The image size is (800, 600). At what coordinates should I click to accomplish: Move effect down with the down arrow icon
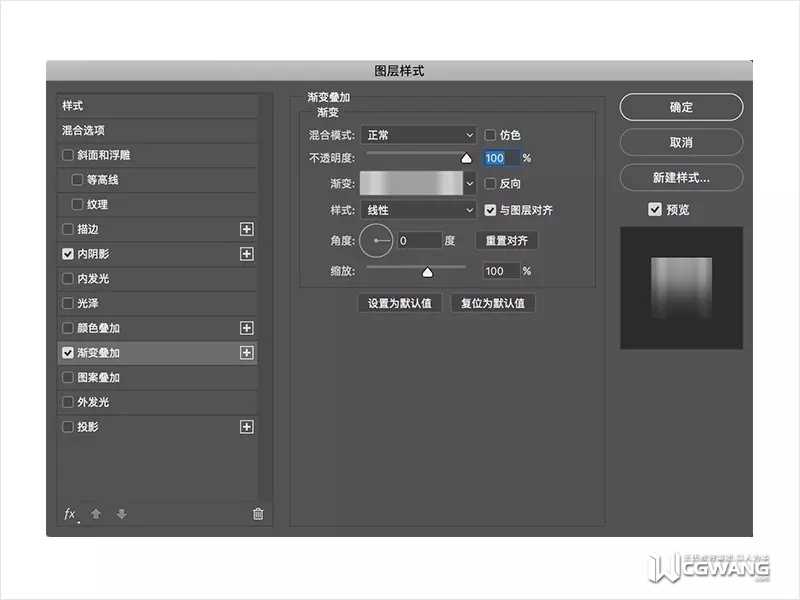pyautogui.click(x=121, y=514)
